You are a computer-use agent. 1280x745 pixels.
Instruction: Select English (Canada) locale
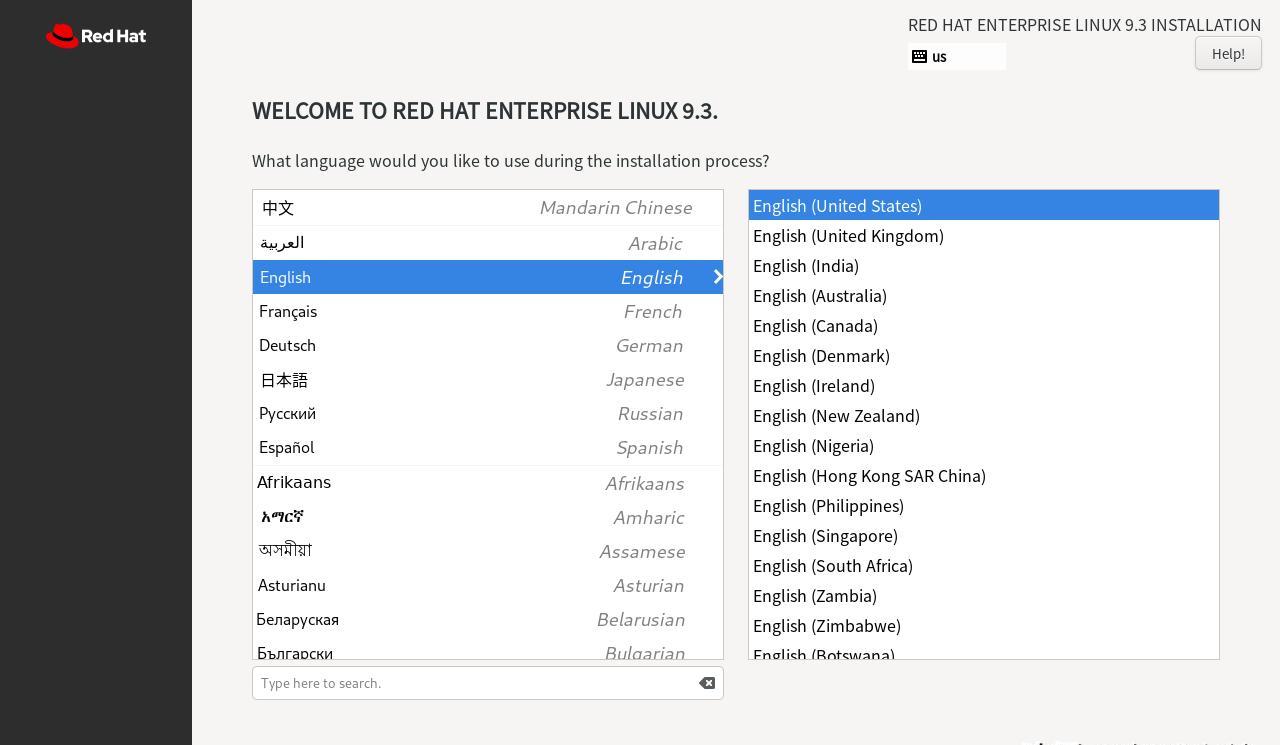pos(984,325)
